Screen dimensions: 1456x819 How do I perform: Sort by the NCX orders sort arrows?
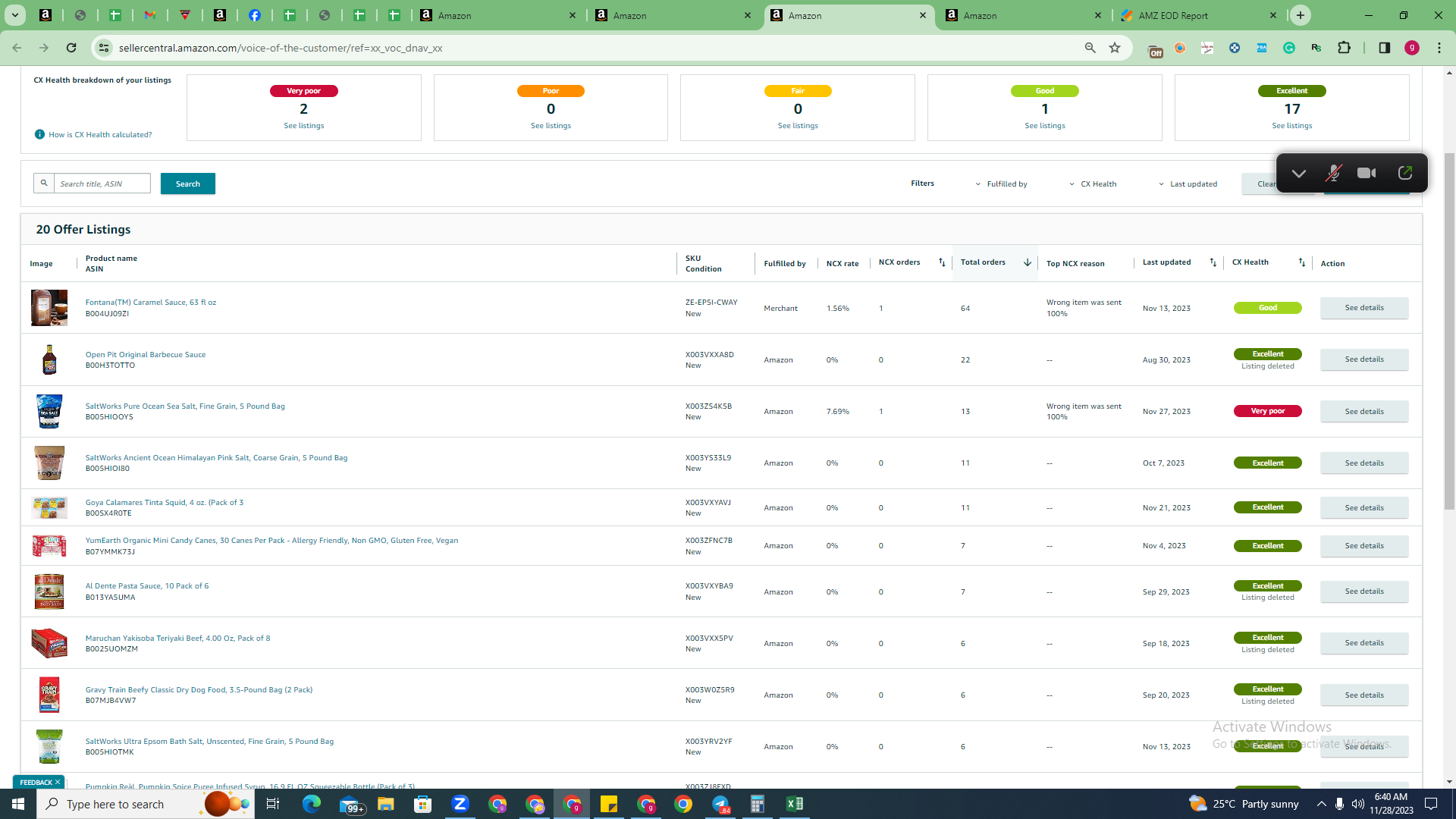click(x=942, y=262)
